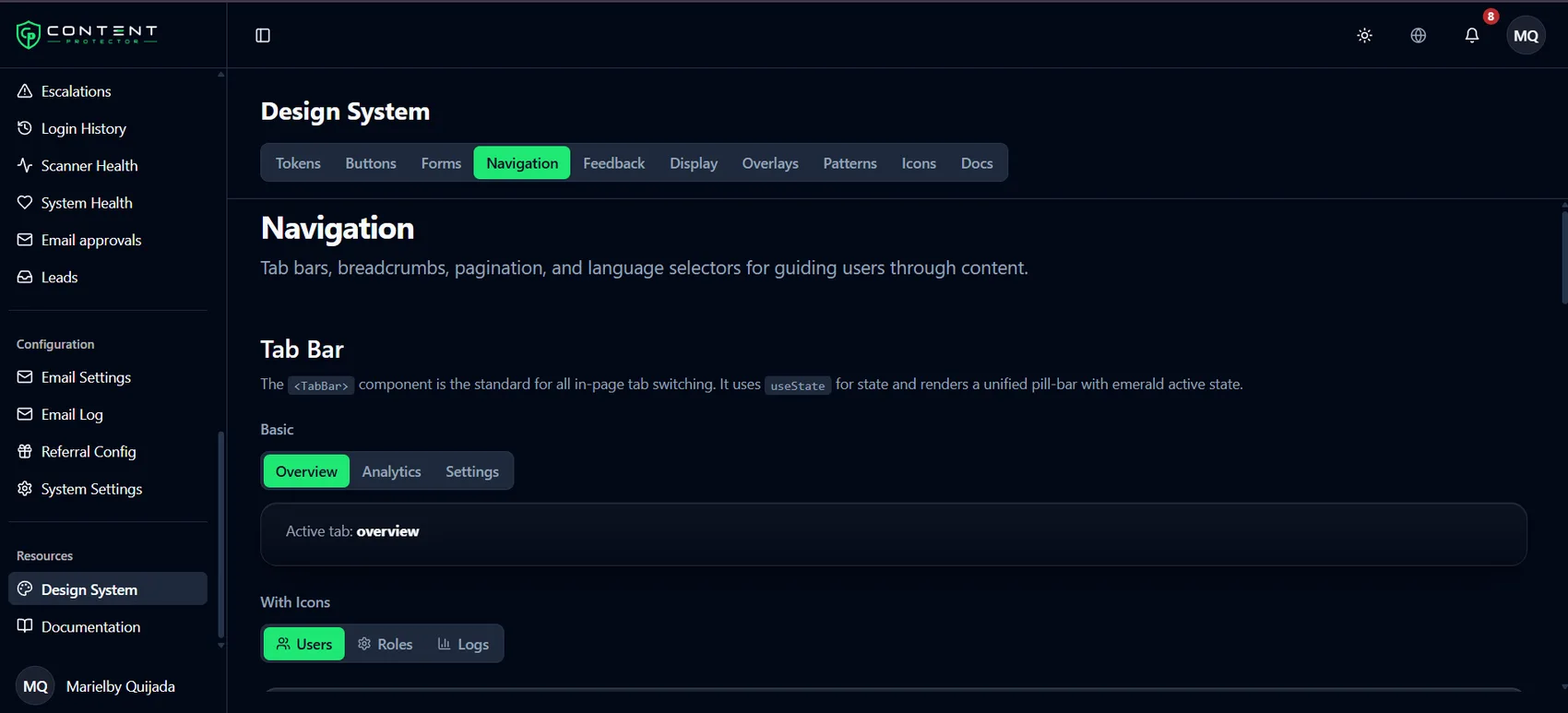
Task: Open the Patterns tab
Action: pos(849,162)
